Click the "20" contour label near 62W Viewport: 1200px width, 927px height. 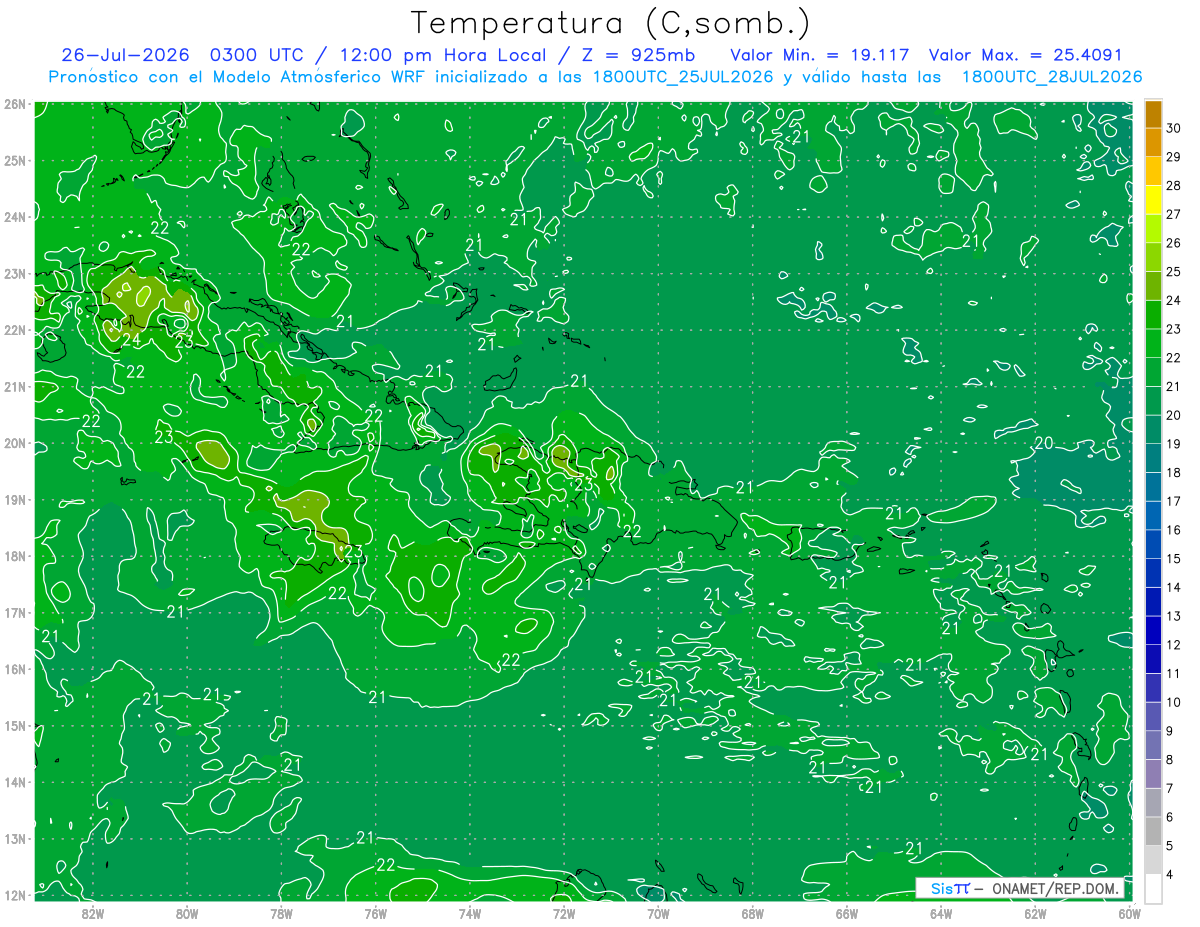pyautogui.click(x=1043, y=443)
